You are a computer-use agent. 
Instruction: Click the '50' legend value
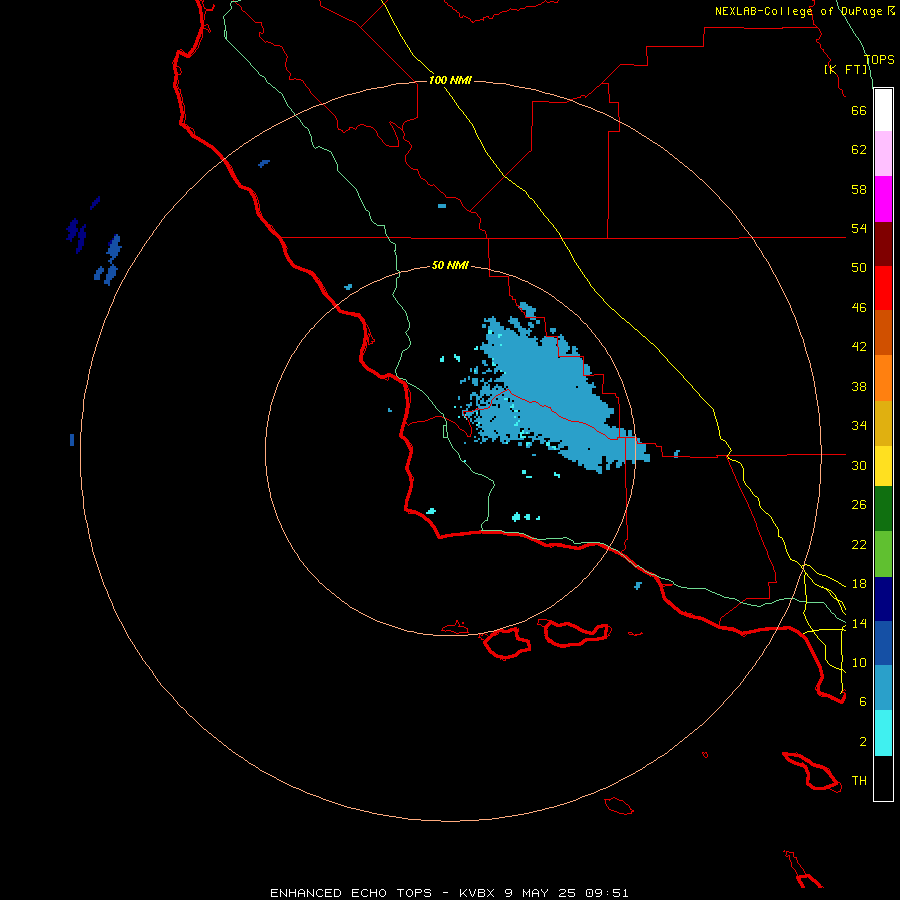click(859, 267)
